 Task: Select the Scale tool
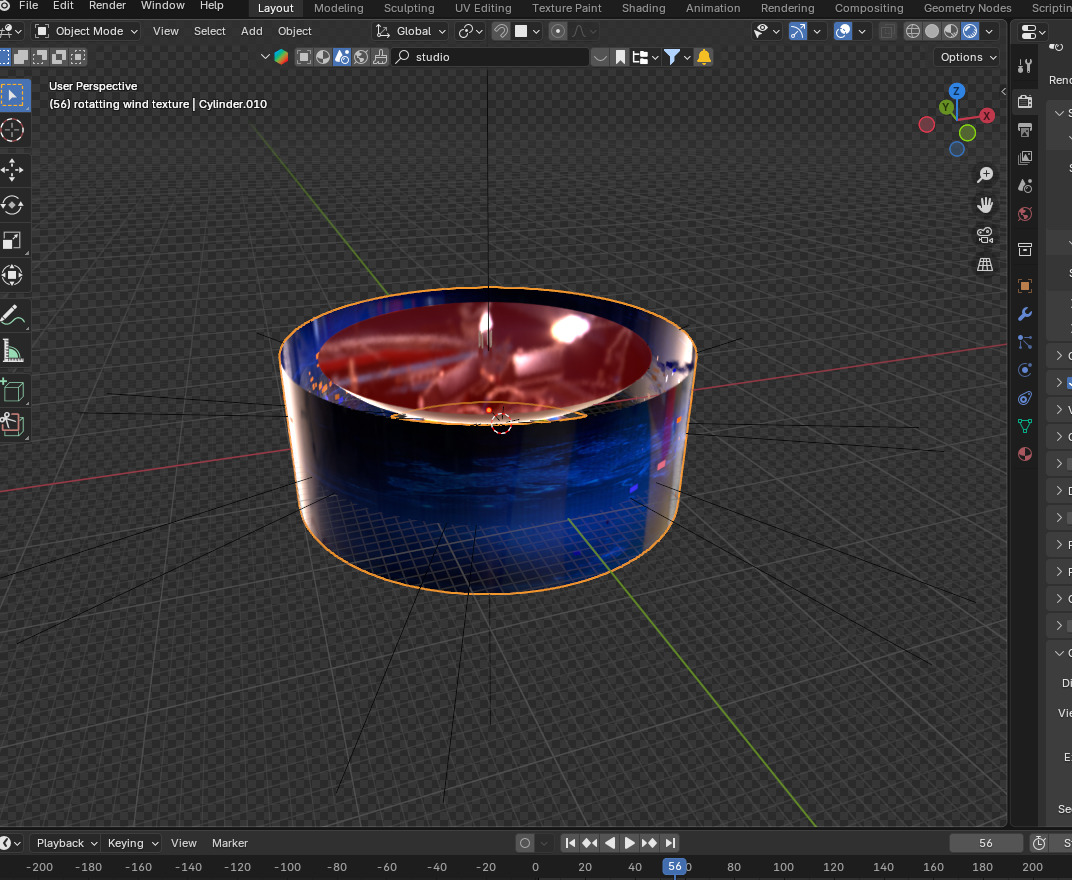(x=13, y=240)
